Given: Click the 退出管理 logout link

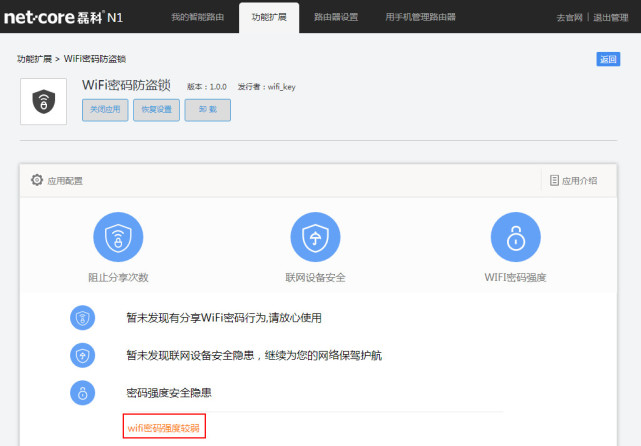Looking at the screenshot, I should pyautogui.click(x=611, y=18).
